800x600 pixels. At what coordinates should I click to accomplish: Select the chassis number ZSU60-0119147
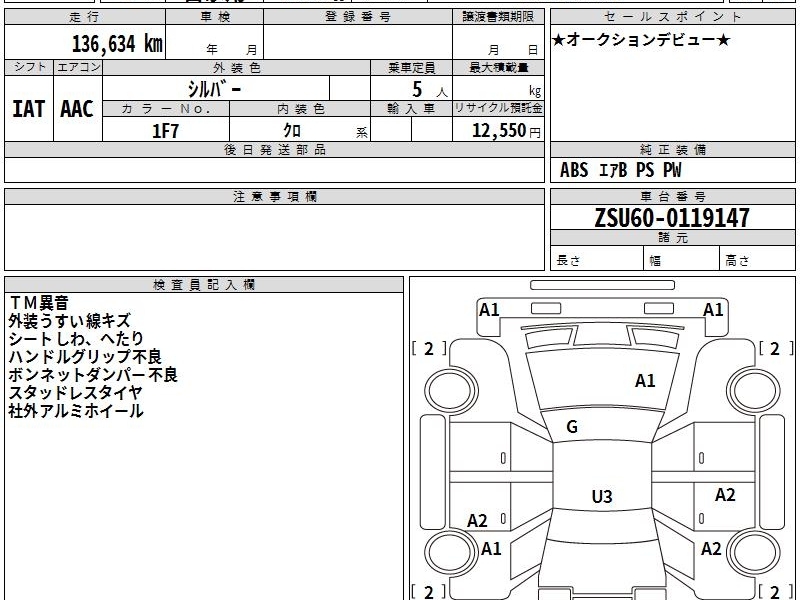(x=672, y=218)
